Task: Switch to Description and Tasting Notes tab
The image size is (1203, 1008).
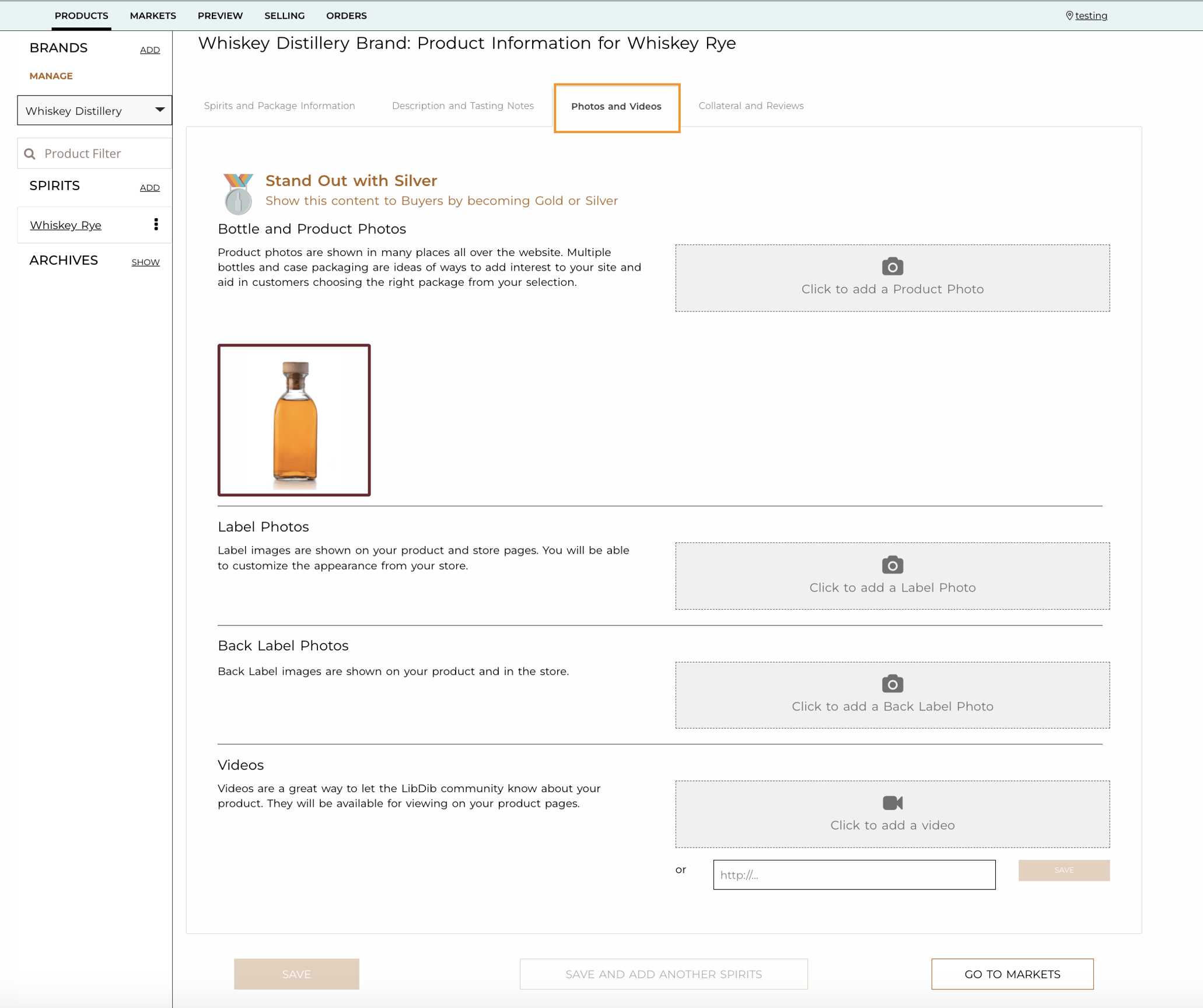Action: click(x=462, y=106)
